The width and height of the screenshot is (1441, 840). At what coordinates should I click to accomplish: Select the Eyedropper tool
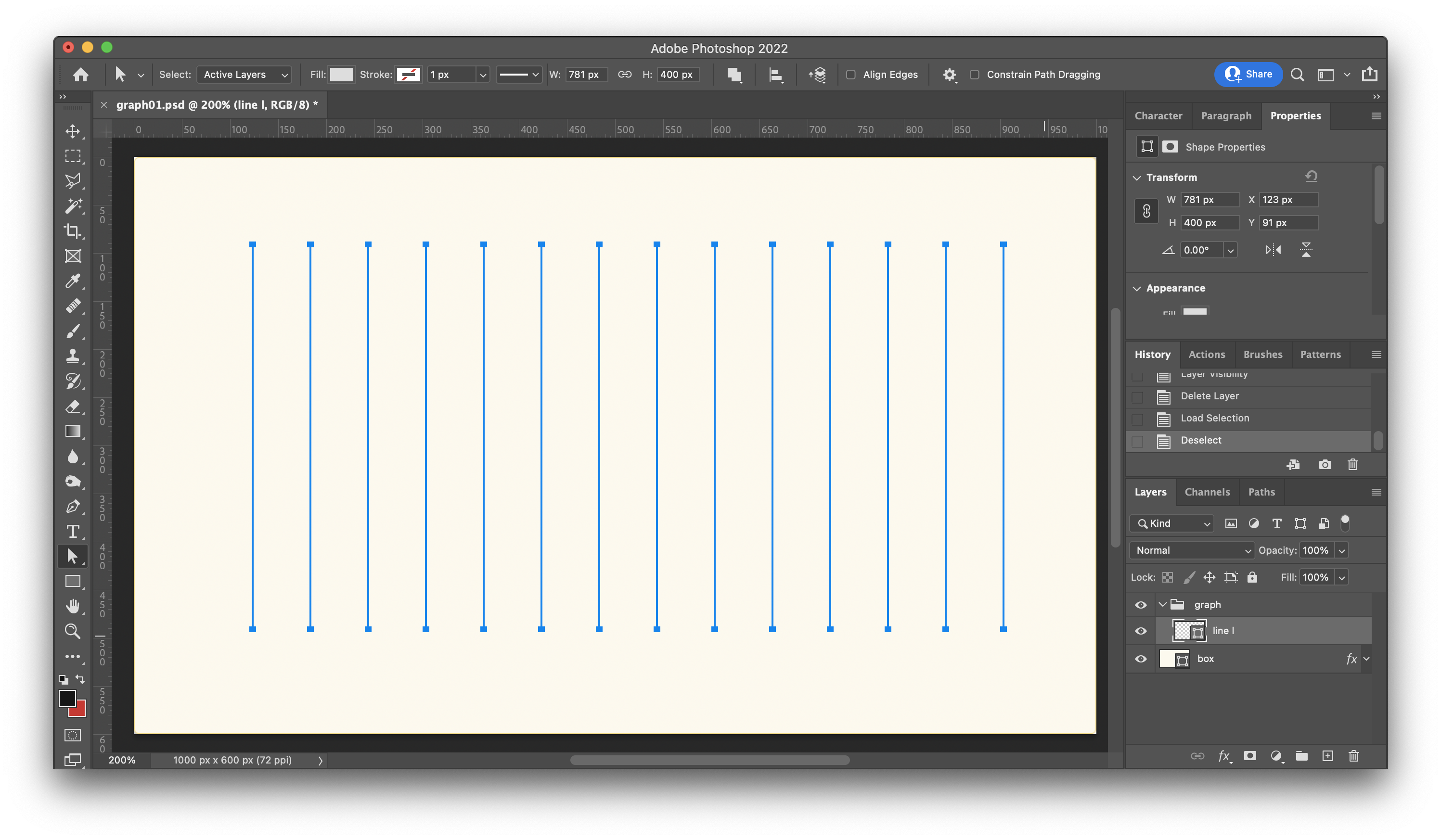point(73,281)
